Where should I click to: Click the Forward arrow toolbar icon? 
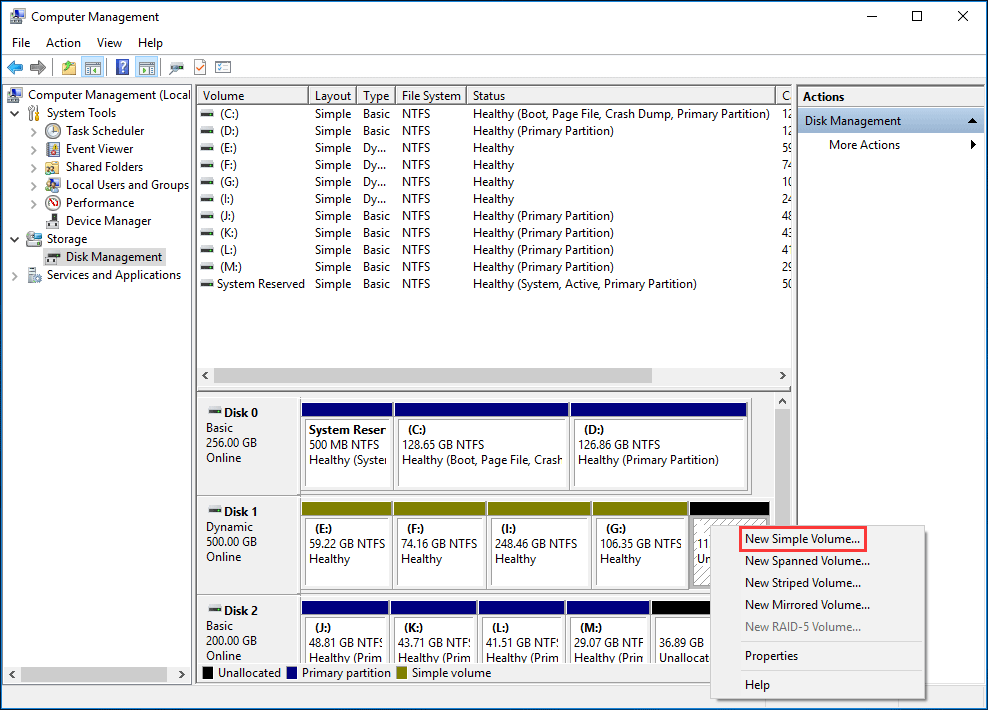pos(38,67)
